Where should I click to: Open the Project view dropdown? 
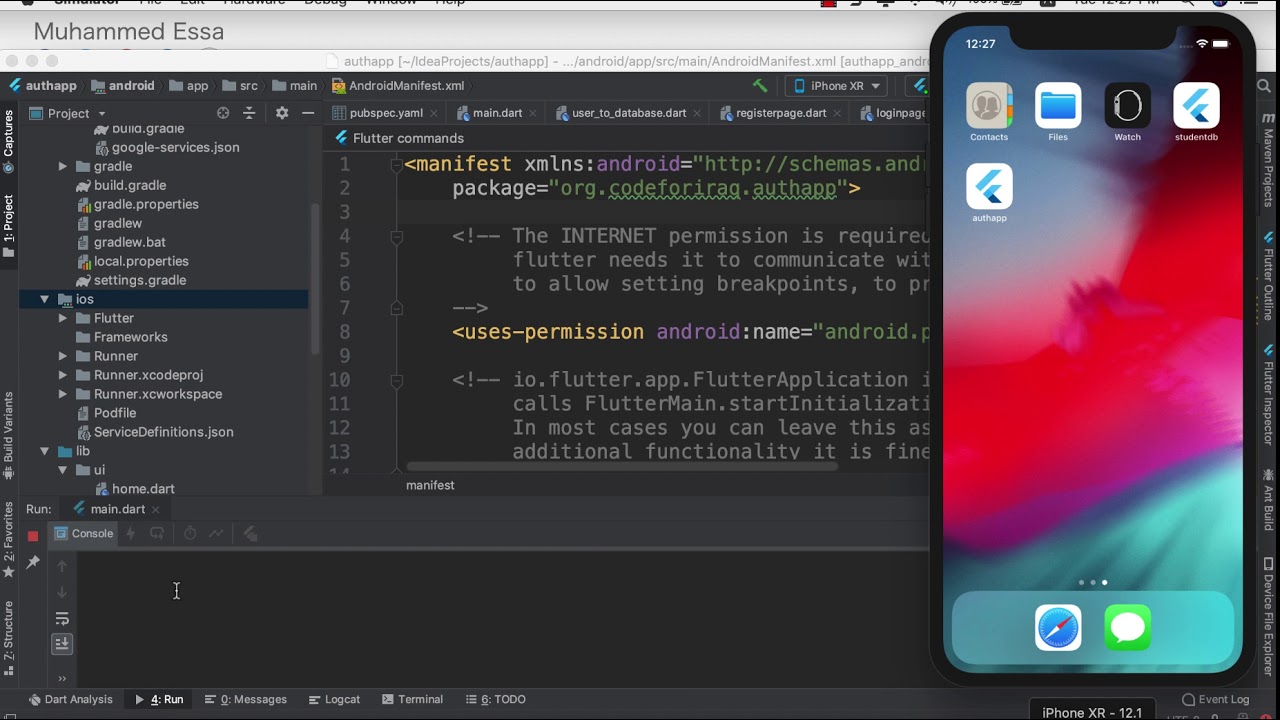click(x=68, y=113)
